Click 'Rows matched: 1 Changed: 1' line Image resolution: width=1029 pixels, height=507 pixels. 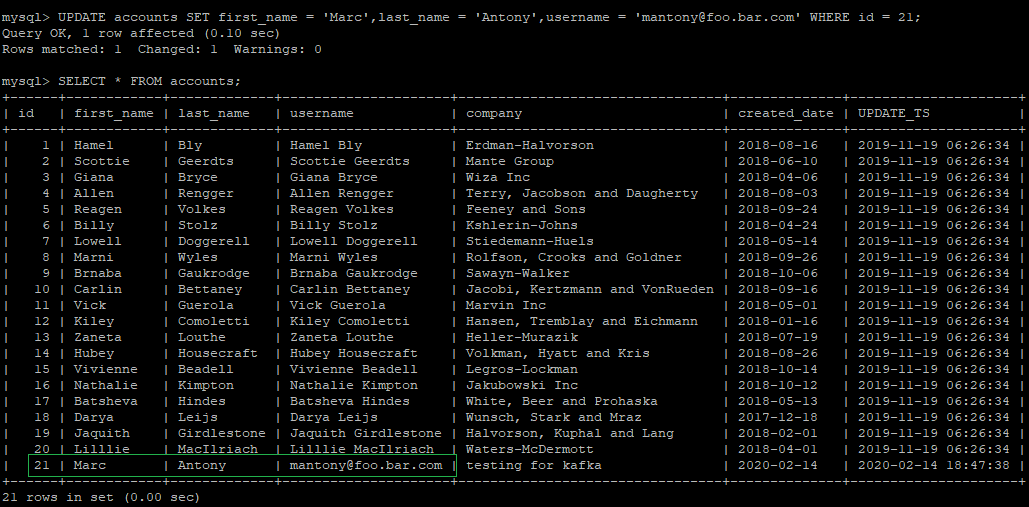(162, 49)
